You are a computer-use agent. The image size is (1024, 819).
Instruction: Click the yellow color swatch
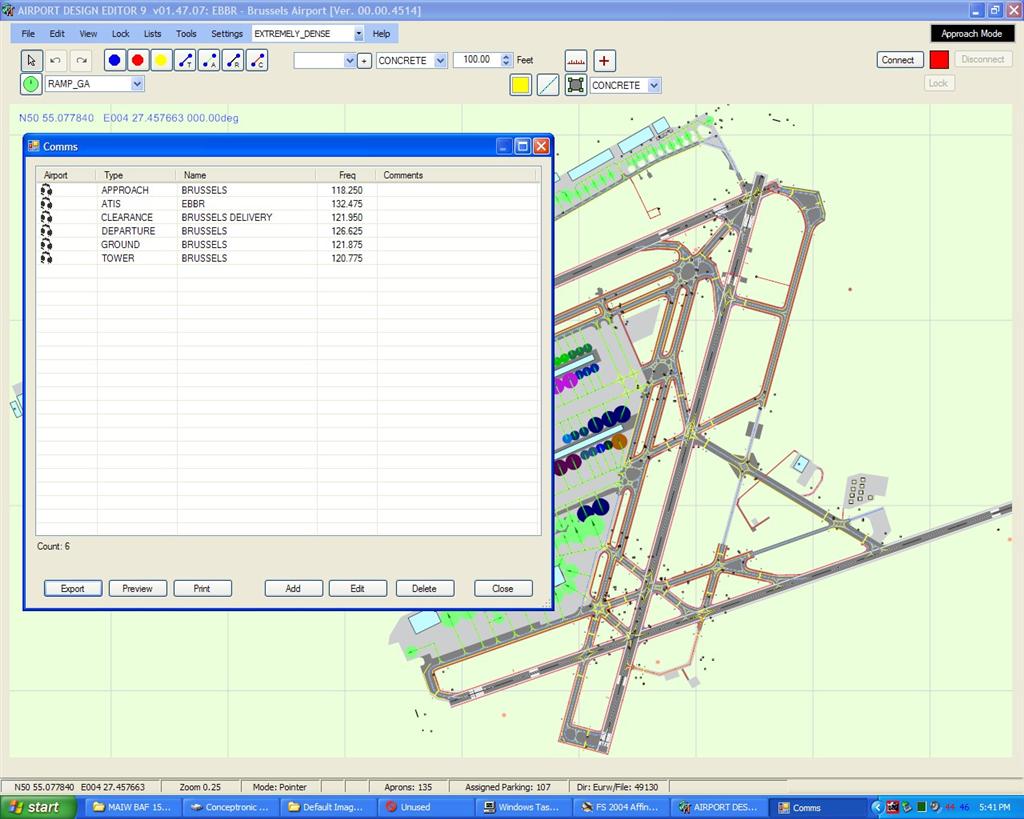[520, 85]
